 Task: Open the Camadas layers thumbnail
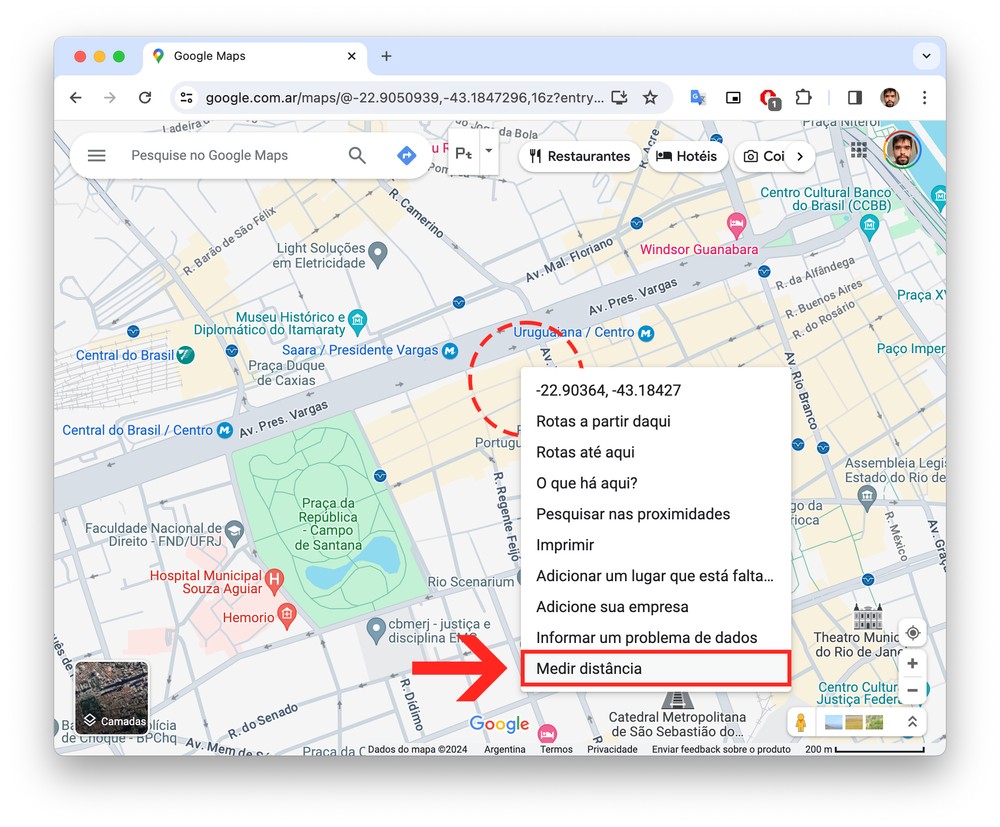coord(112,697)
